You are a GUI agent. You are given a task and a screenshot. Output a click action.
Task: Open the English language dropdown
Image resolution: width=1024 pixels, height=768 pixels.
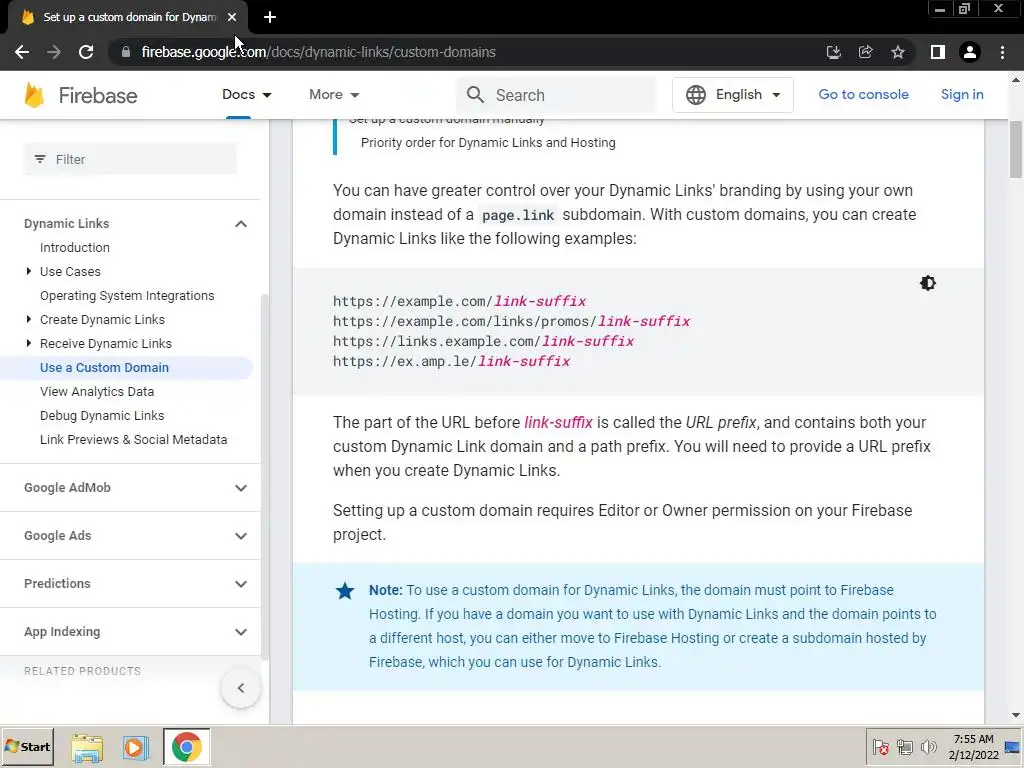tap(733, 95)
